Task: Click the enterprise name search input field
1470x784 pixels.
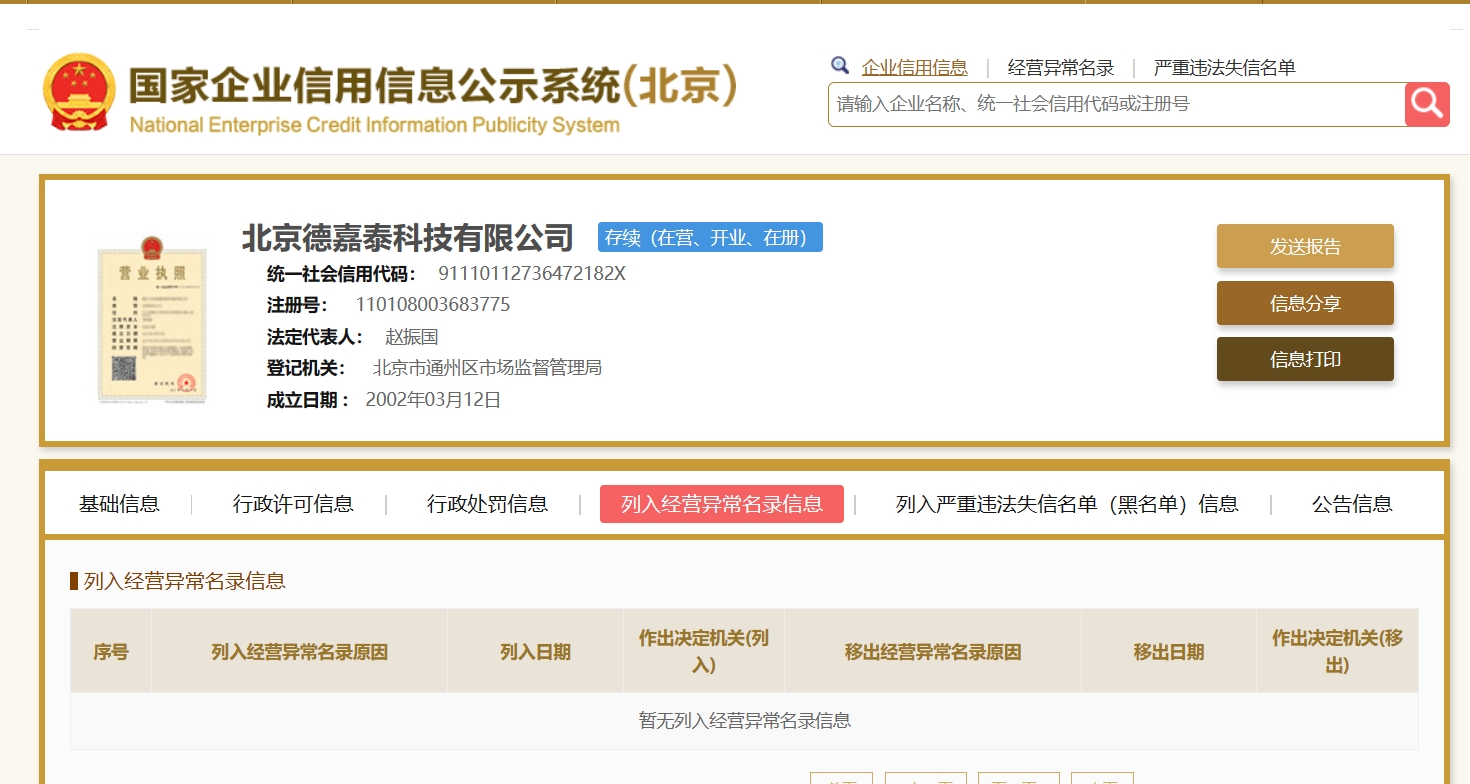Action: click(1117, 104)
